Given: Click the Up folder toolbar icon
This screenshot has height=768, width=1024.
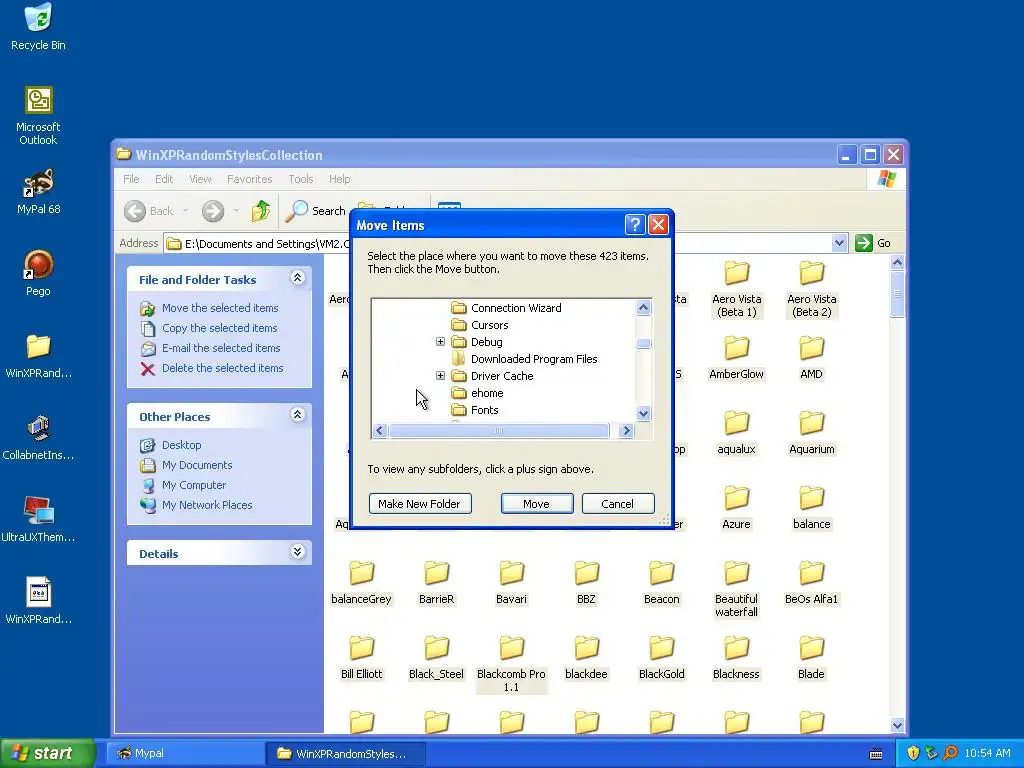Looking at the screenshot, I should [261, 211].
